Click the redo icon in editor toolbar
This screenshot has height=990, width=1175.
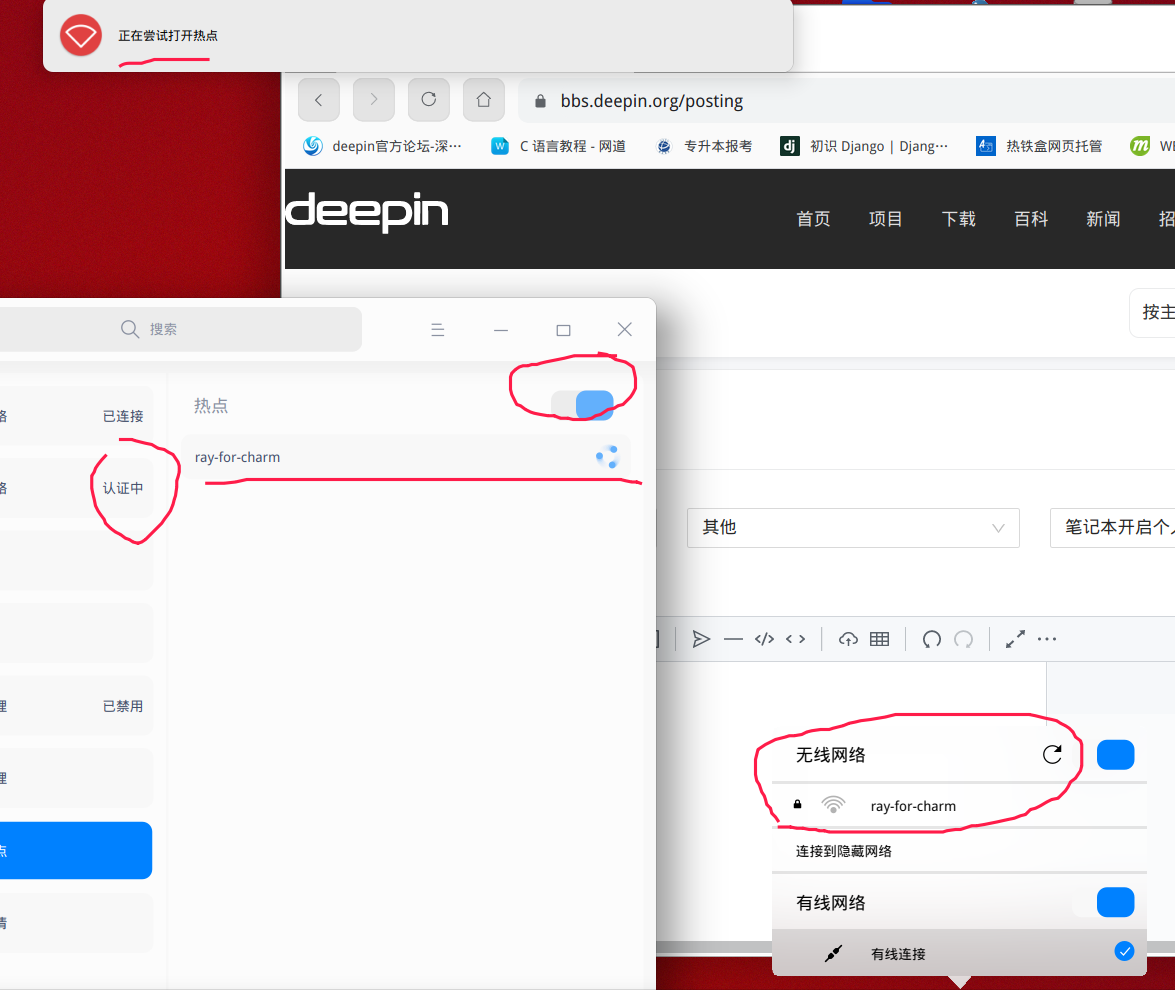[964, 639]
